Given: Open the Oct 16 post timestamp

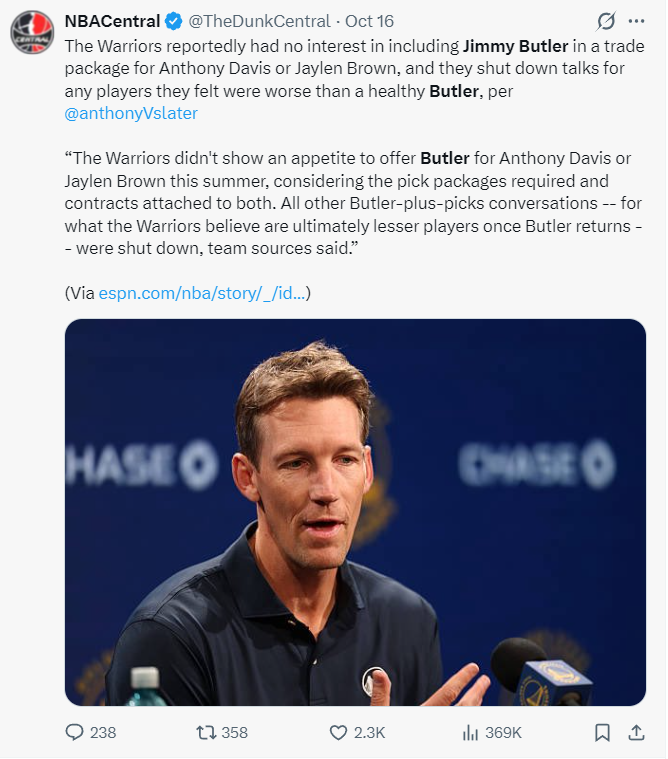Looking at the screenshot, I should 369,21.
